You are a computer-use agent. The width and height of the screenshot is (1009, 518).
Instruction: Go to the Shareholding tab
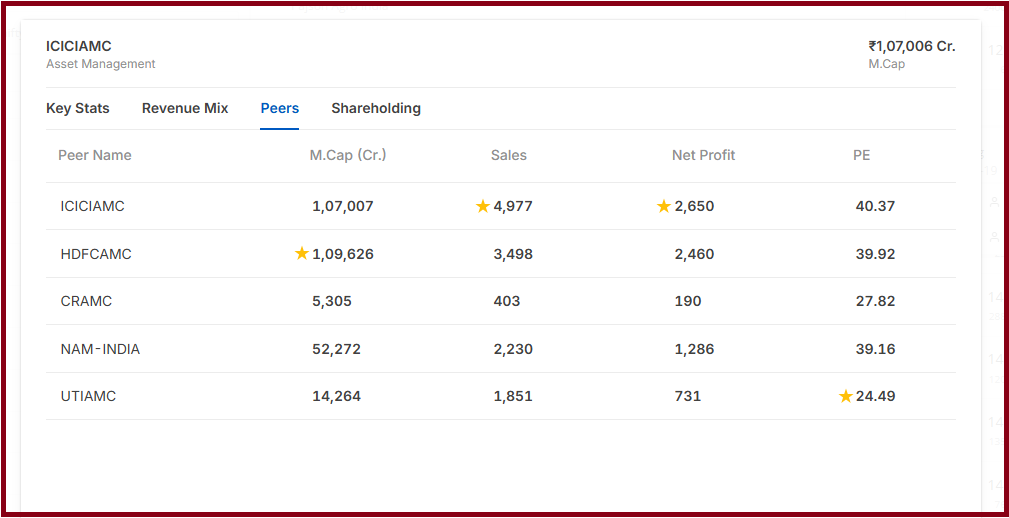376,108
